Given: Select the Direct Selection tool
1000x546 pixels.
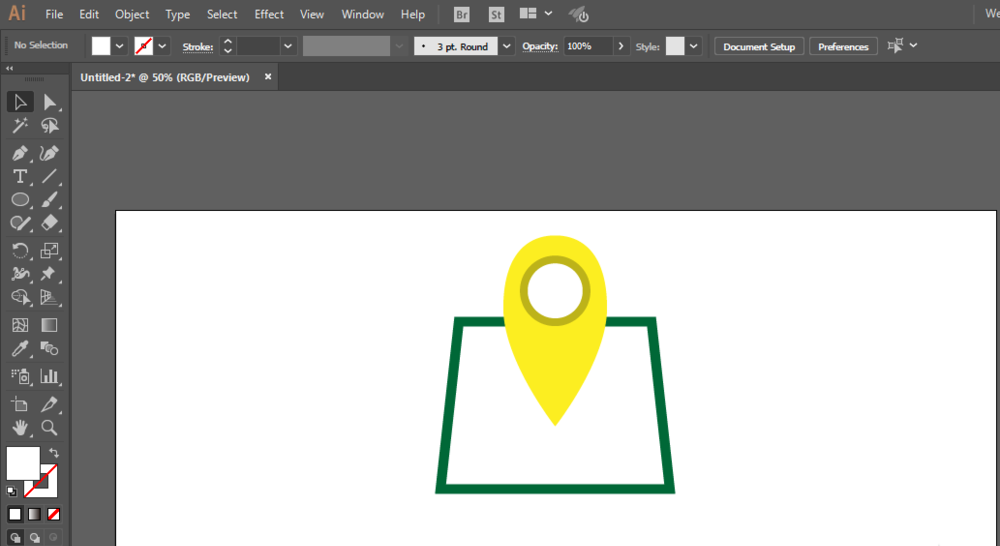Looking at the screenshot, I should click(49, 102).
